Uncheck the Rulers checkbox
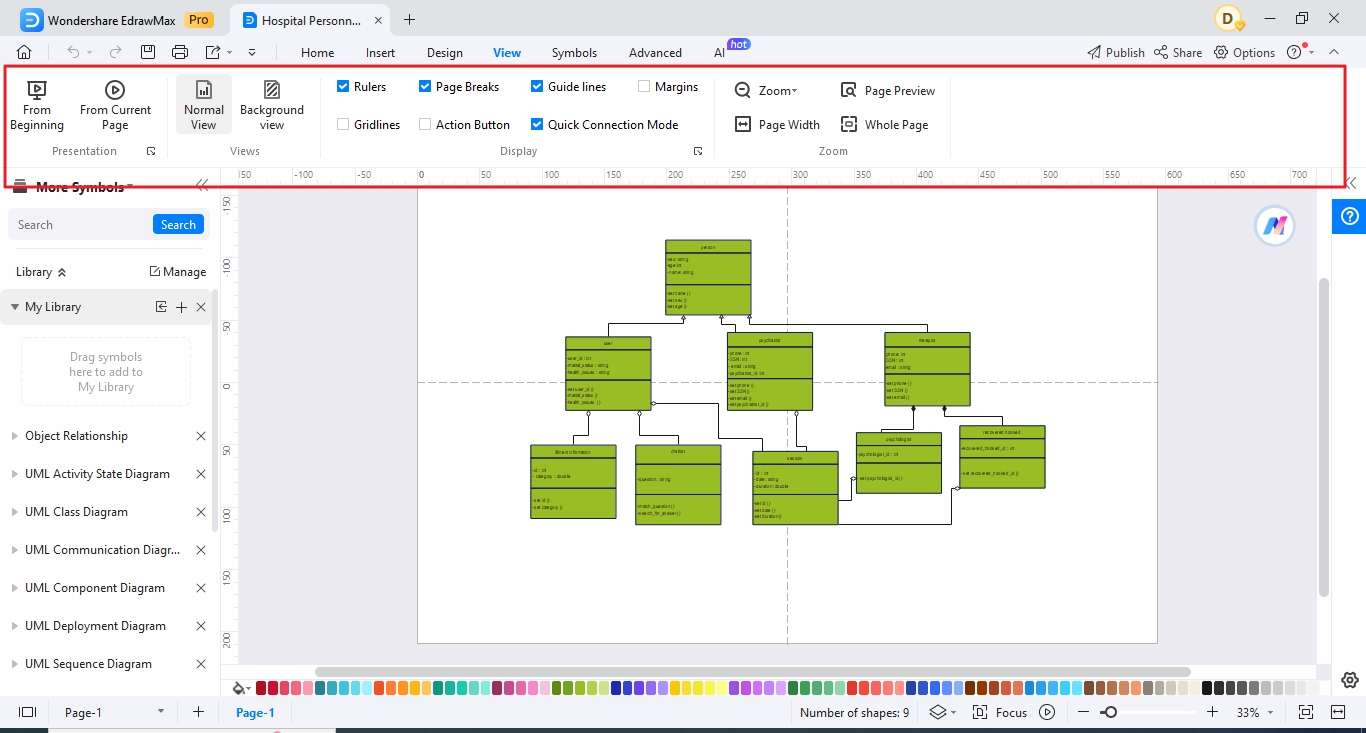This screenshot has width=1366, height=733. pyautogui.click(x=343, y=87)
